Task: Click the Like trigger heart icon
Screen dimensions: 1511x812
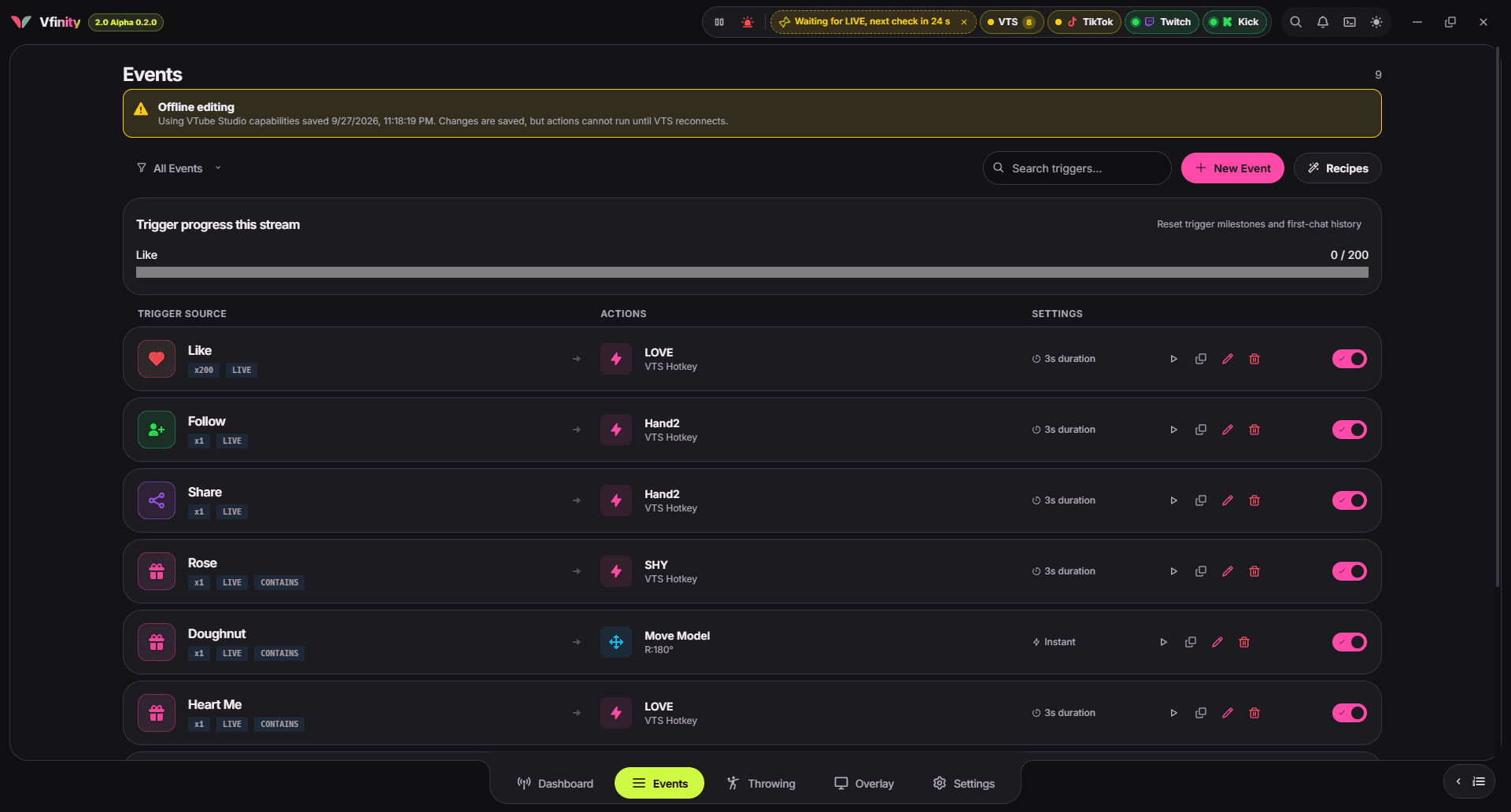Action: 157,359
